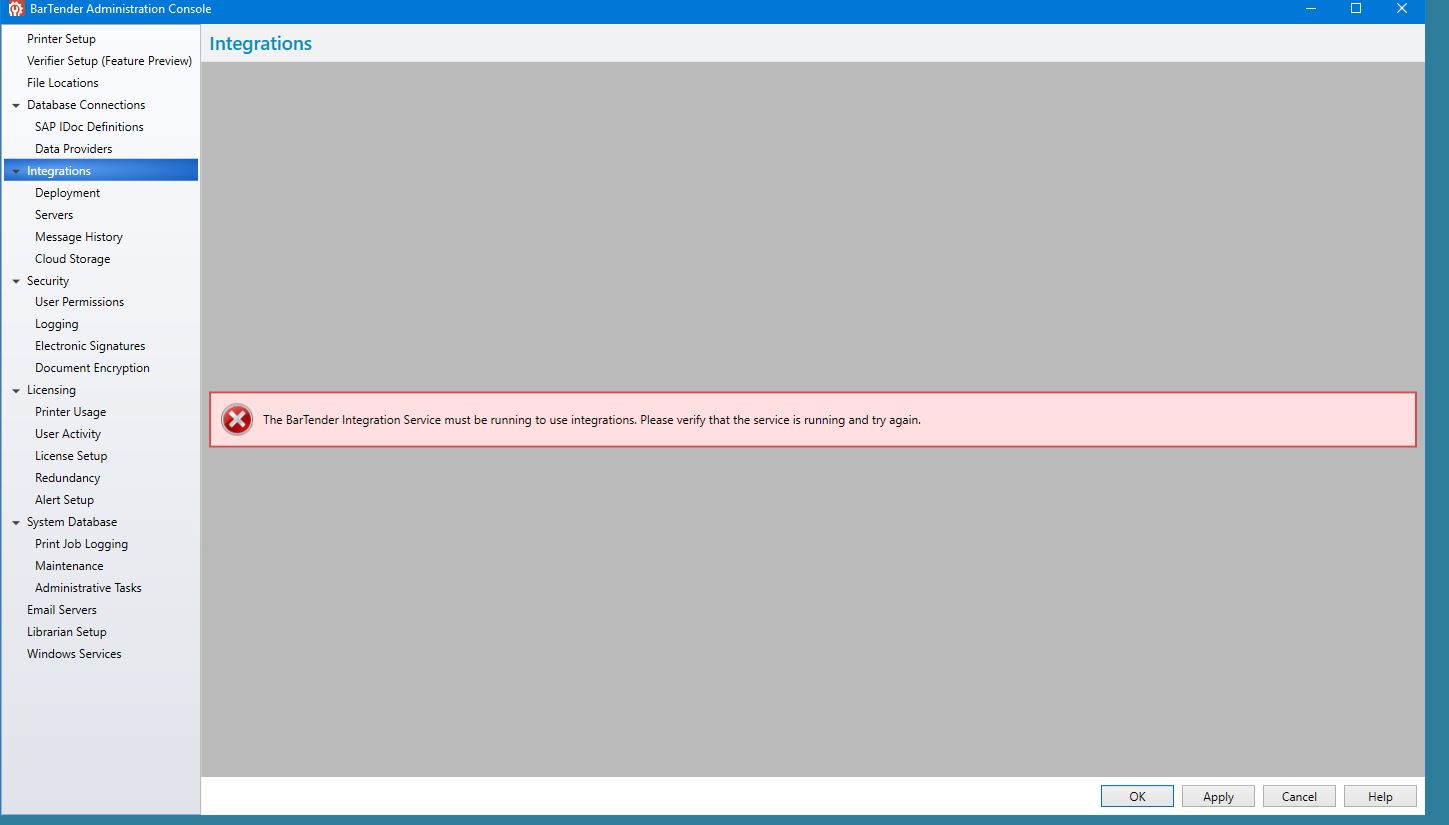
Task: Go to Electronic Signatures
Action: [x=90, y=346]
